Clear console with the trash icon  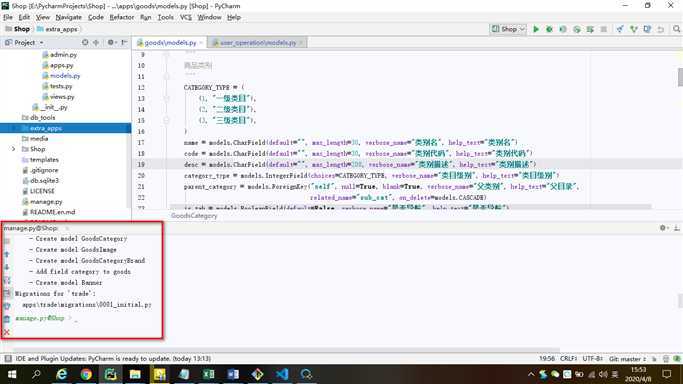coord(7,319)
